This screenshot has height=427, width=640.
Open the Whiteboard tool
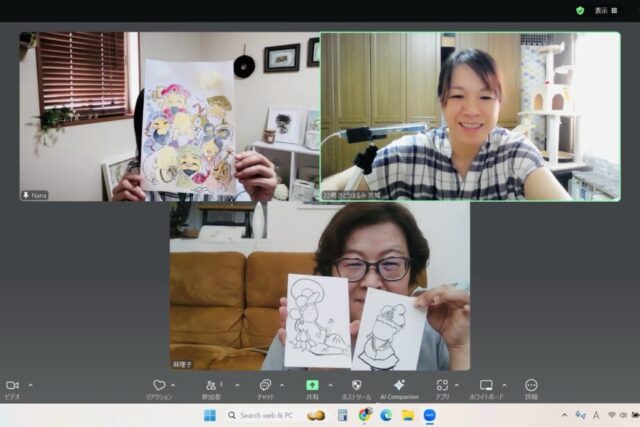pos(486,386)
